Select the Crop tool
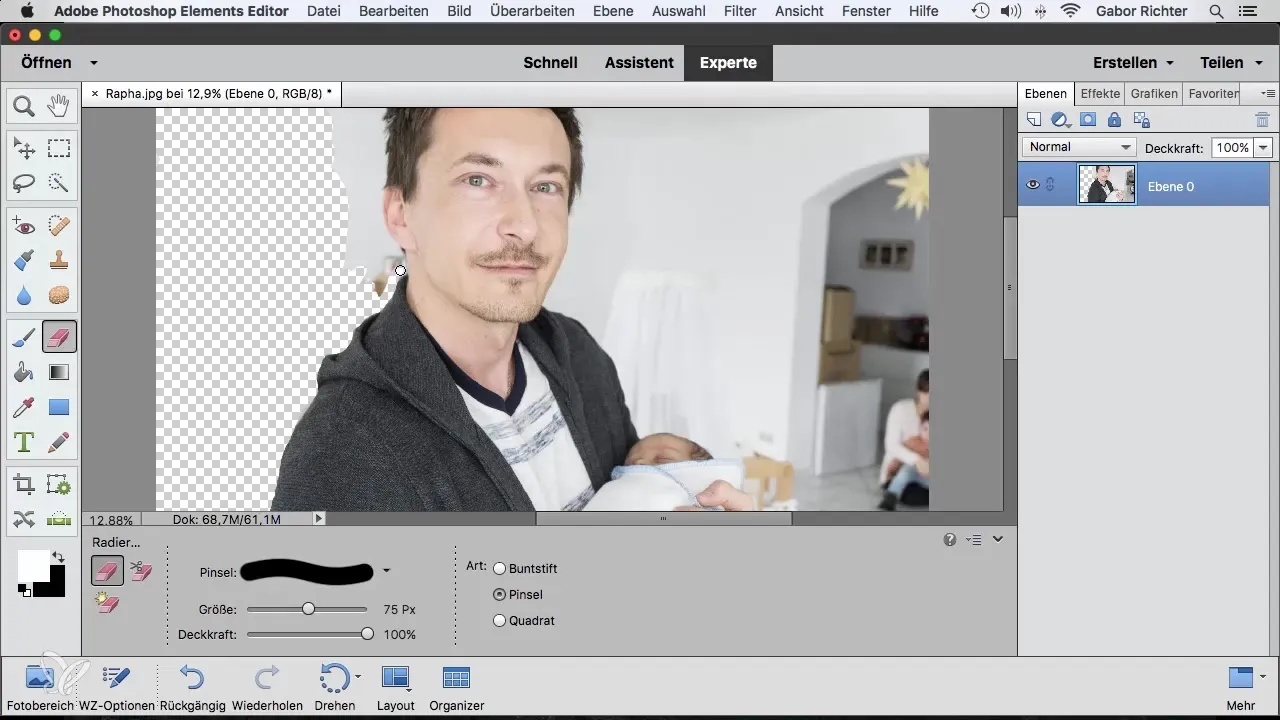The image size is (1280, 720). [x=24, y=485]
